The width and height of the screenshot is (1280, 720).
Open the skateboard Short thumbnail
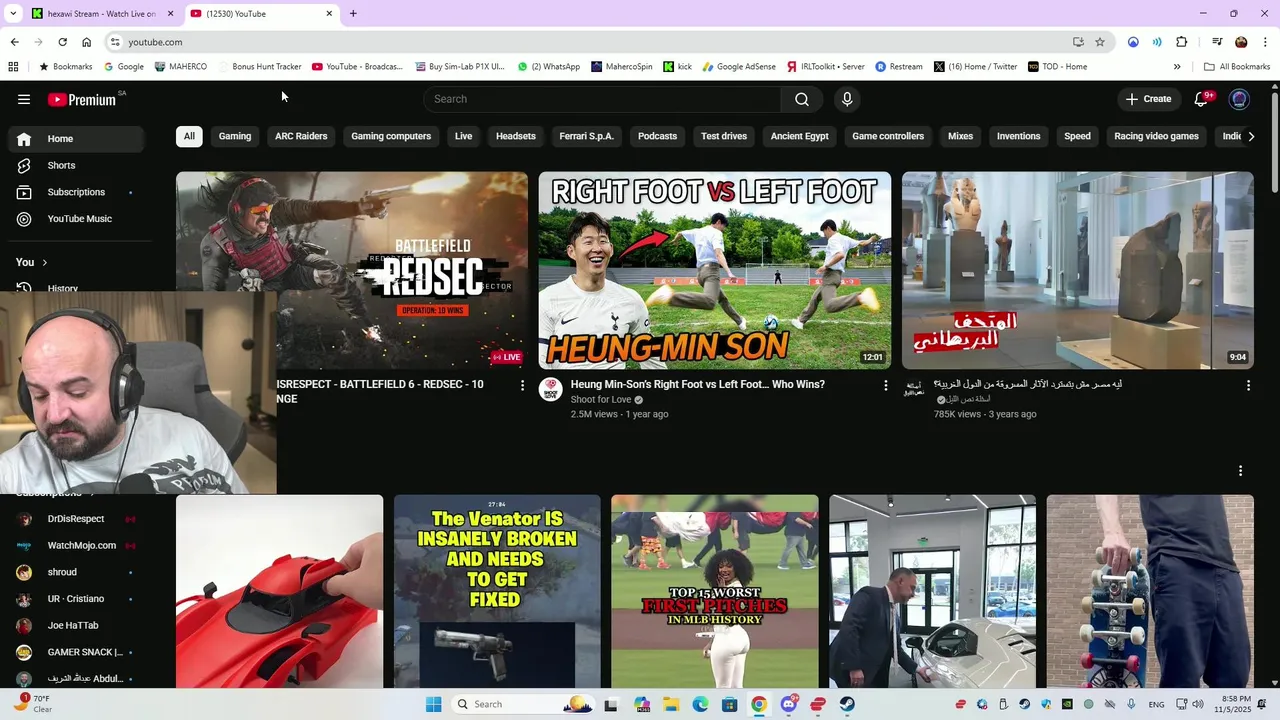[1150, 591]
